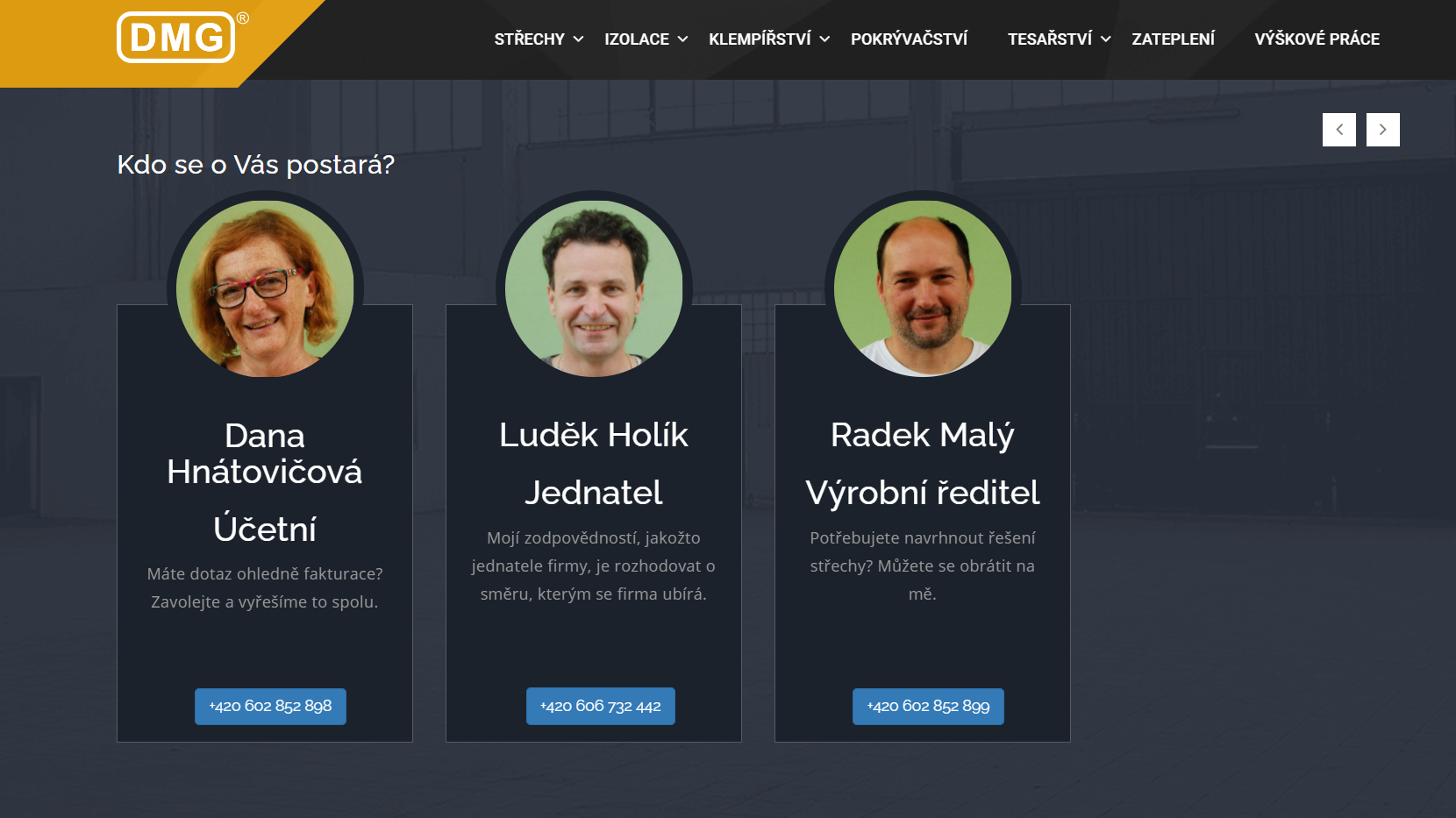The image size is (1456, 818).
Task: Click Dana Hnátovičová's profile photo
Action: 265,288
